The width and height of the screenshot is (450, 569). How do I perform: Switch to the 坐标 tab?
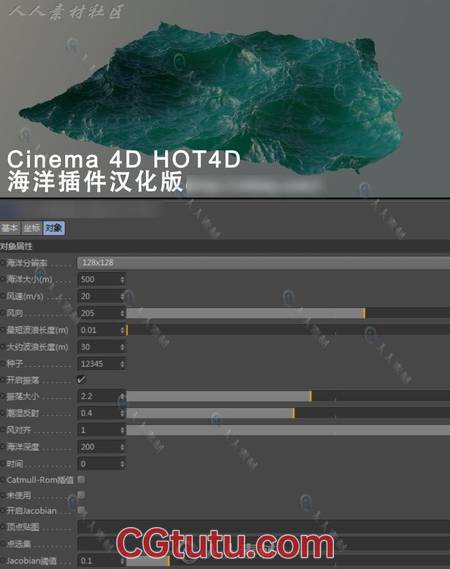click(x=32, y=228)
